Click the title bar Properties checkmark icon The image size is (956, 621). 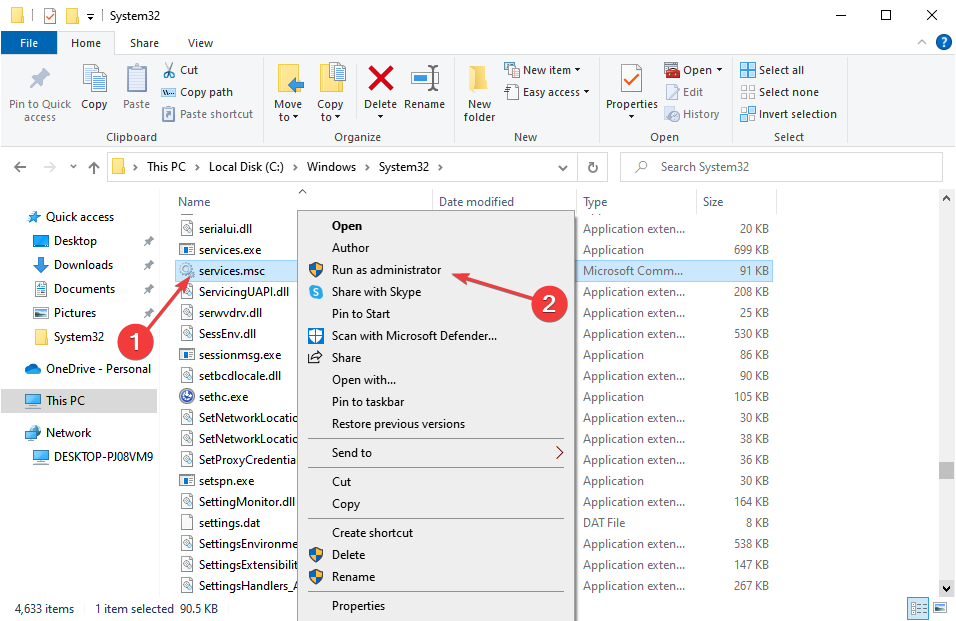[50, 16]
